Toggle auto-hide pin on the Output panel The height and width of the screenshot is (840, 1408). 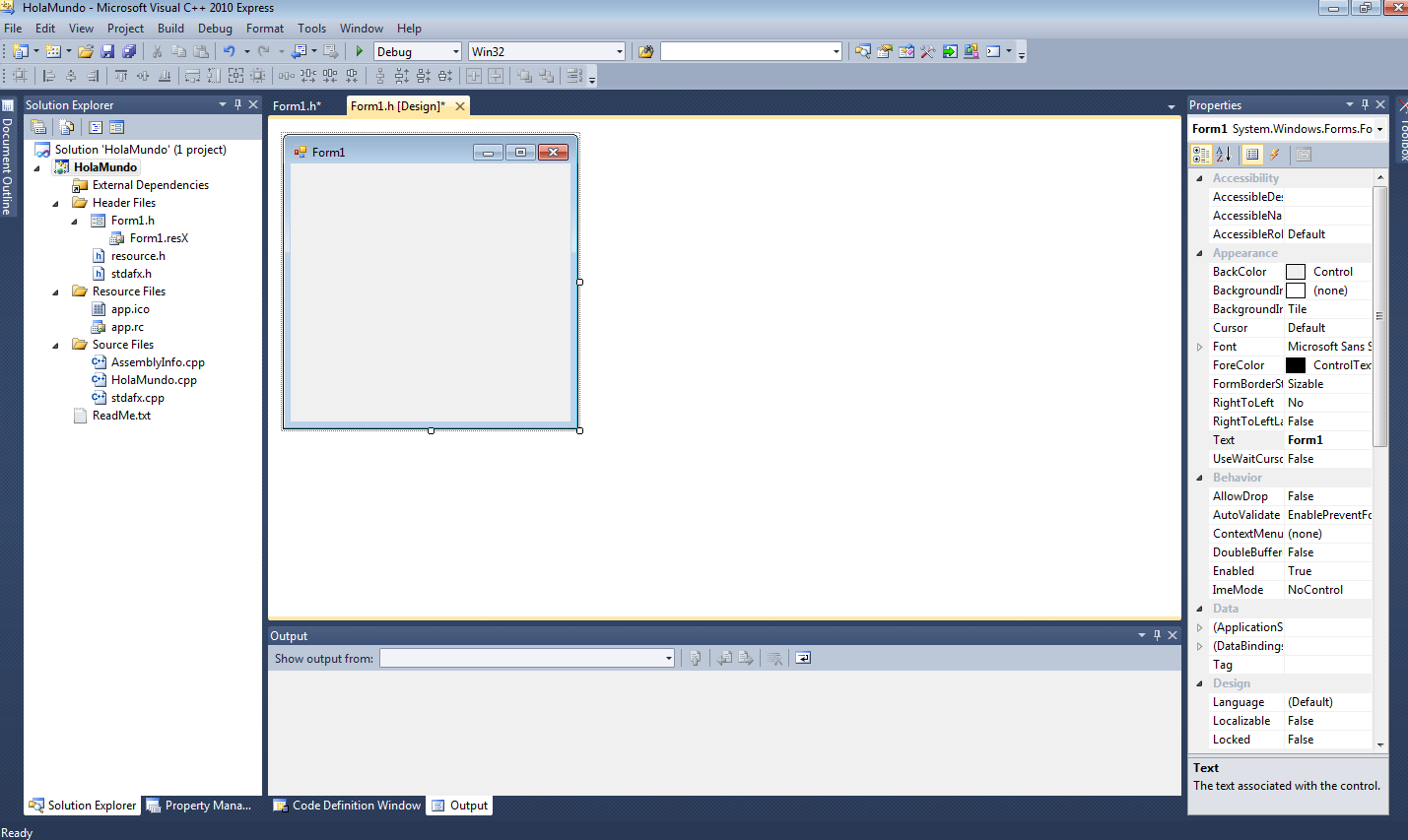[1157, 635]
